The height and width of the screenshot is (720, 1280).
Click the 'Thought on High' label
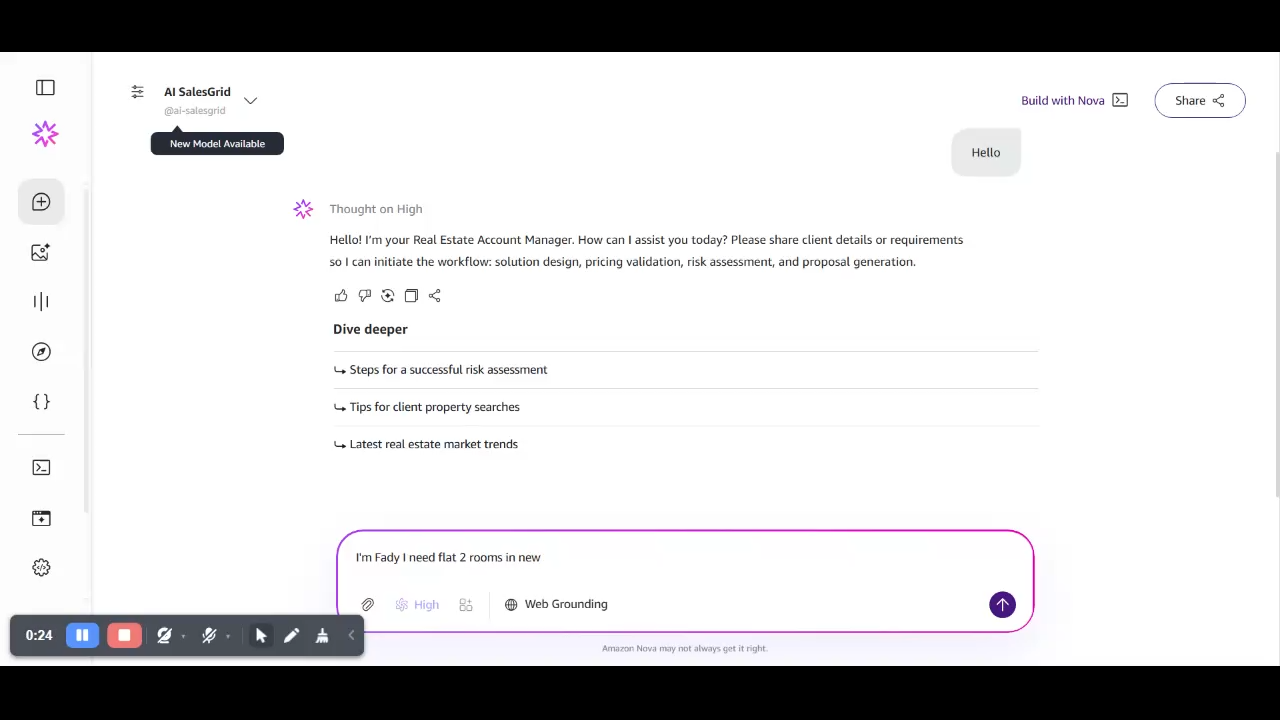point(376,209)
